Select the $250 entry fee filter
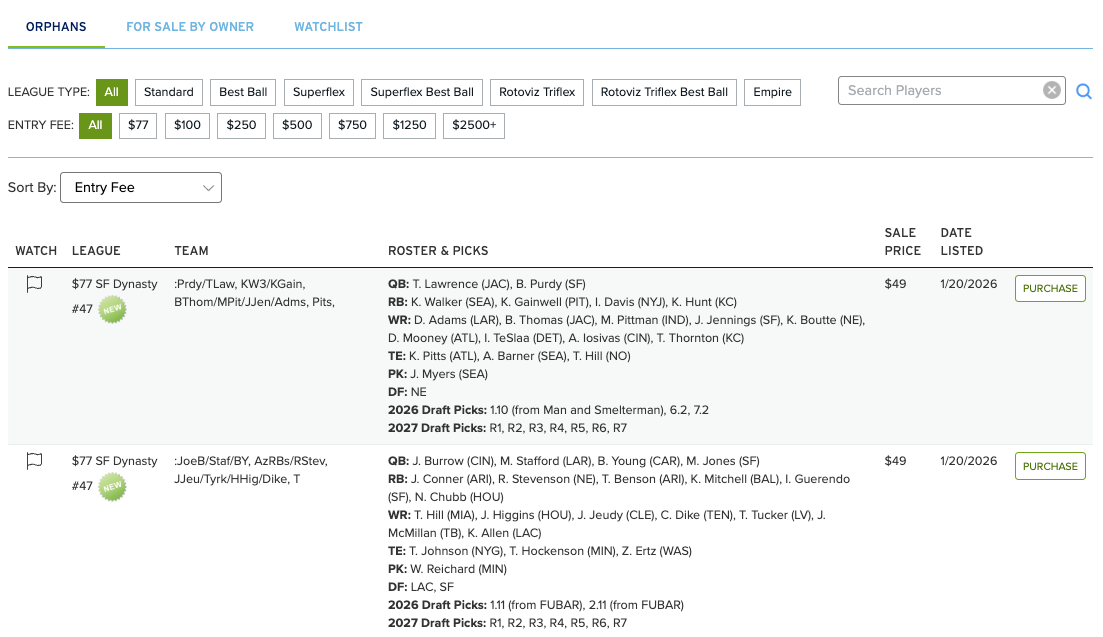 click(241, 126)
